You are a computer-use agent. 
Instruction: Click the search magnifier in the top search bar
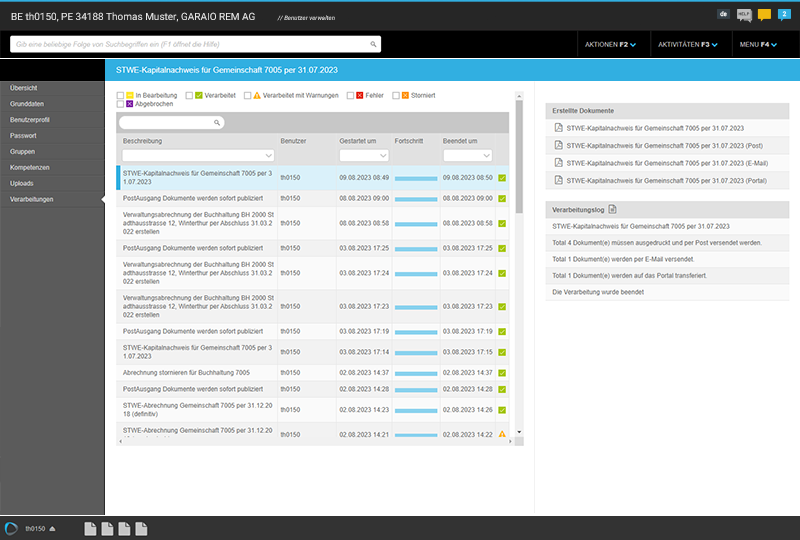(x=373, y=44)
